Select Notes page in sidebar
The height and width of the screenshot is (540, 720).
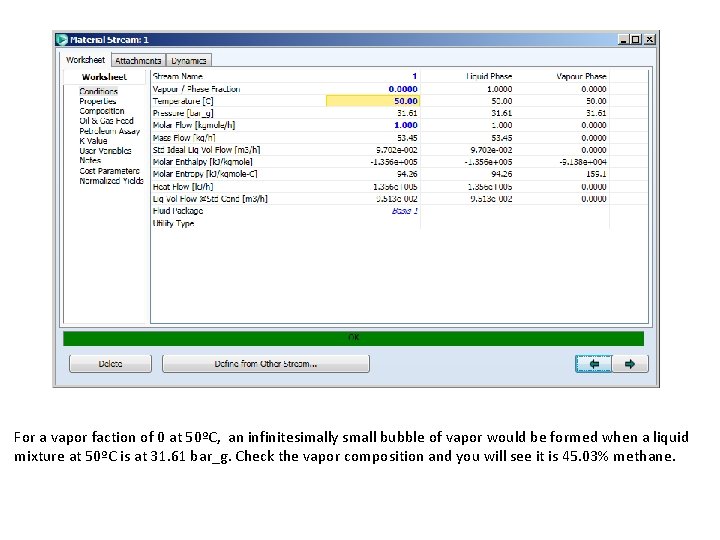90,160
